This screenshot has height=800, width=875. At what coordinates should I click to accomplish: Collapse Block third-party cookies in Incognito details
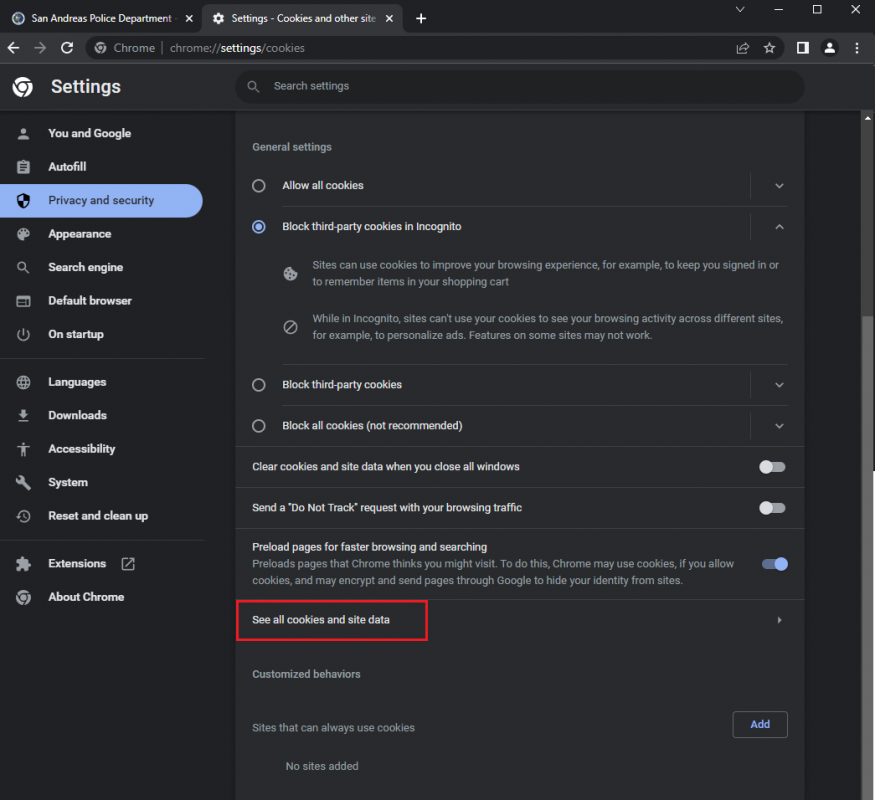pyautogui.click(x=780, y=227)
